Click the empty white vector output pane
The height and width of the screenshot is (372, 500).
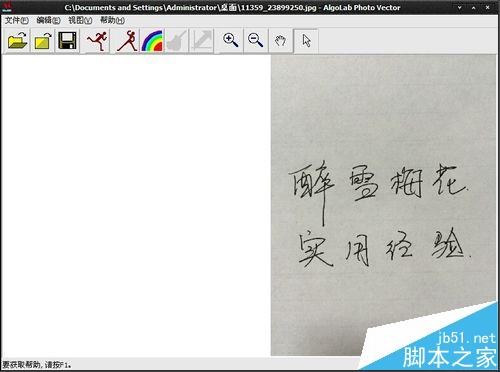pyautogui.click(x=136, y=205)
